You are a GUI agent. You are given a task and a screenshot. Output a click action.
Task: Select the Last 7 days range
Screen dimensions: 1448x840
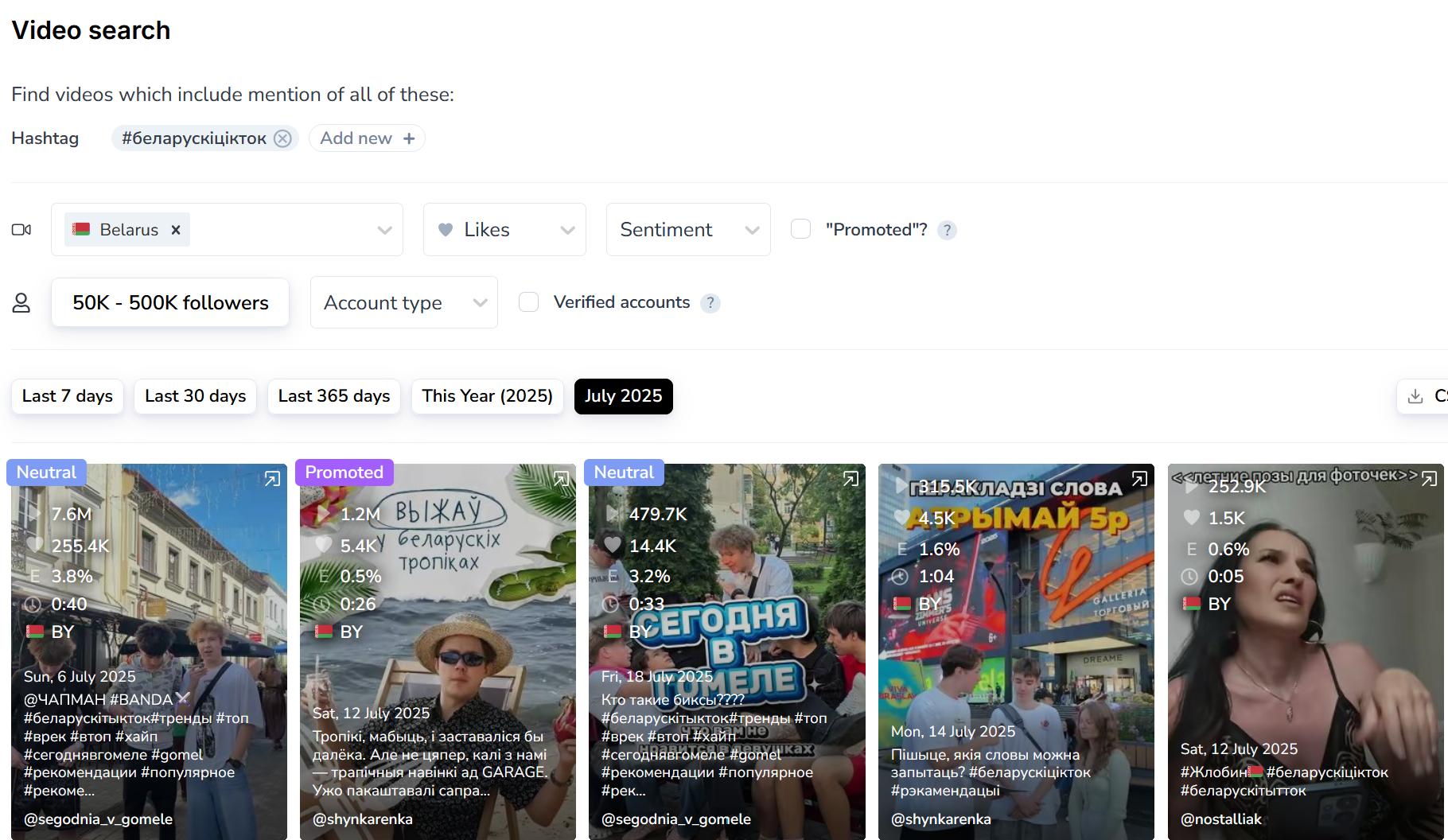click(68, 396)
